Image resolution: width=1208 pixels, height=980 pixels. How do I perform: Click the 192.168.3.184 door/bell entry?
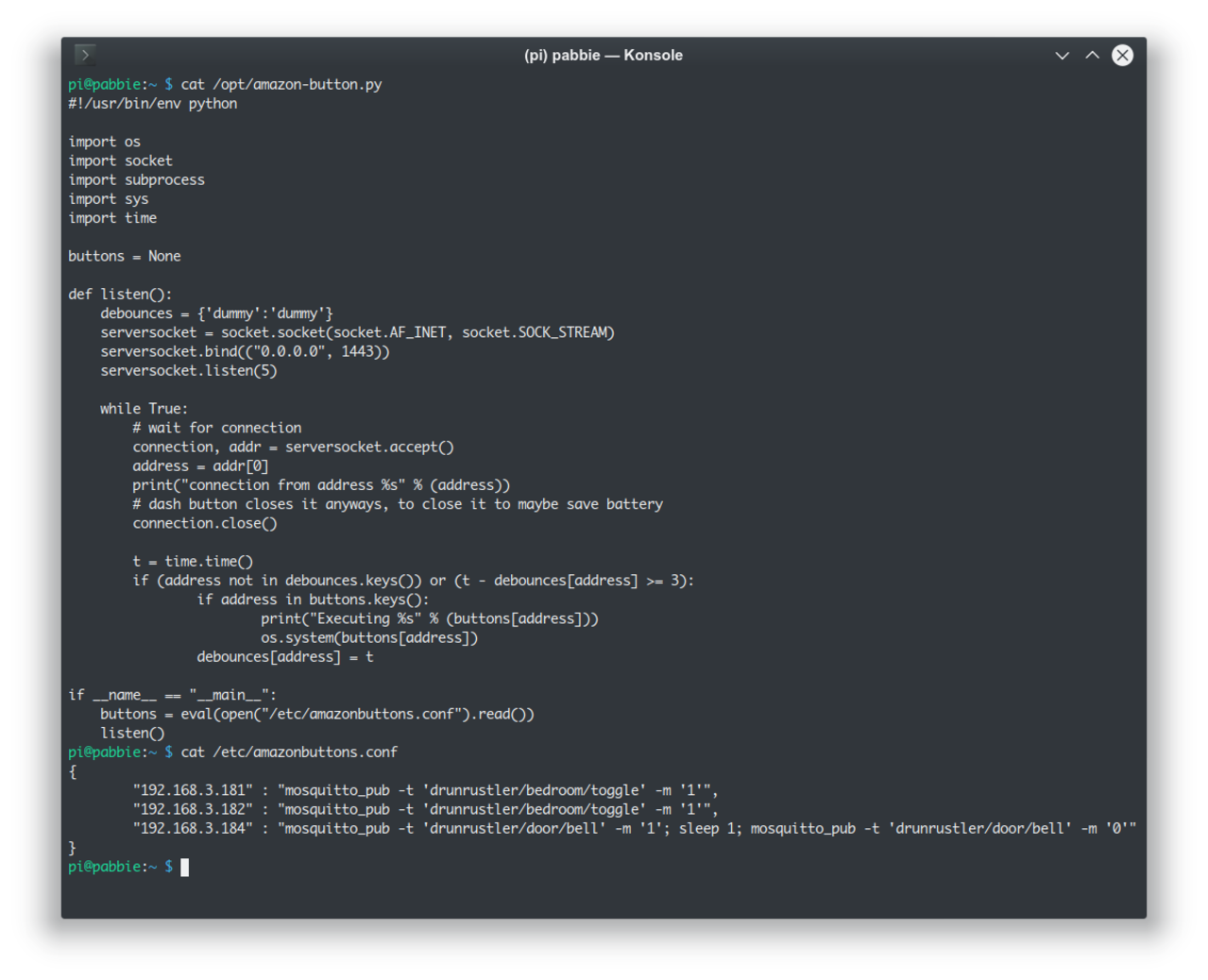pos(635,829)
